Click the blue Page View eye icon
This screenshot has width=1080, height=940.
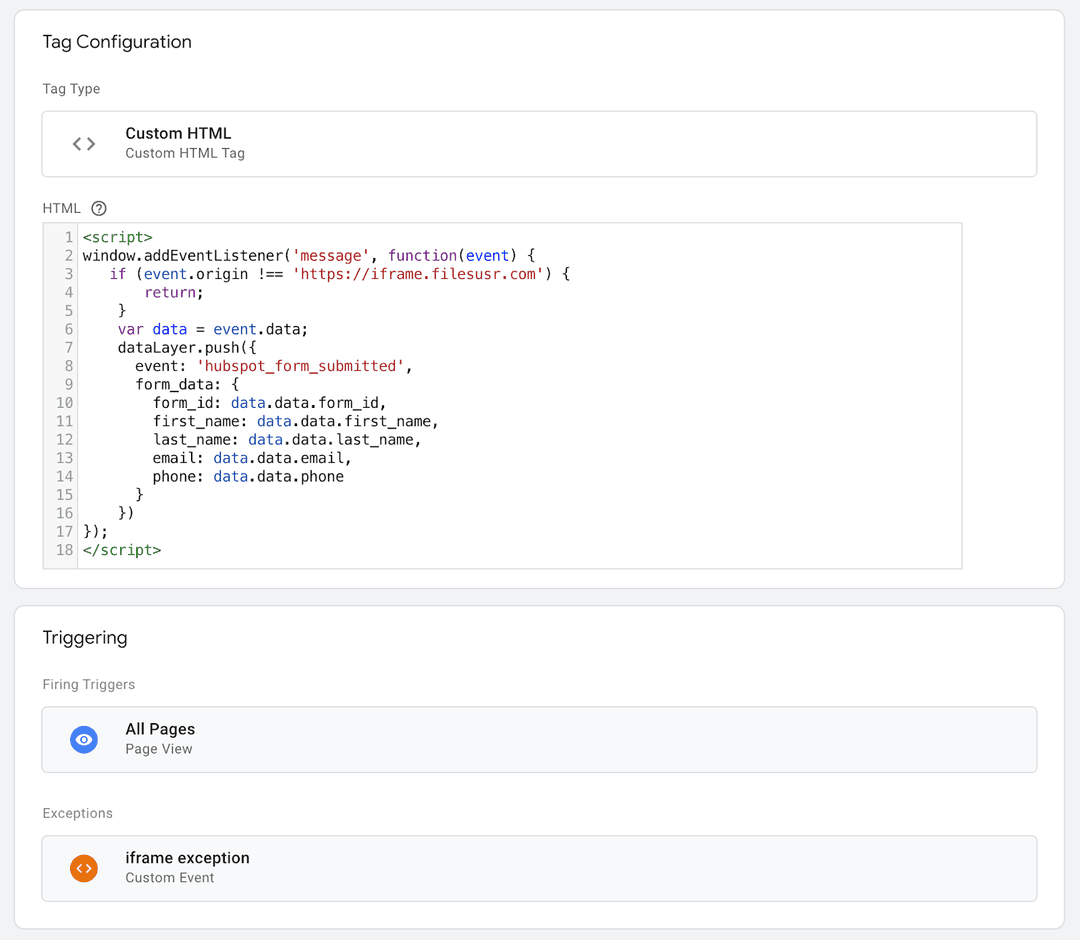(84, 739)
